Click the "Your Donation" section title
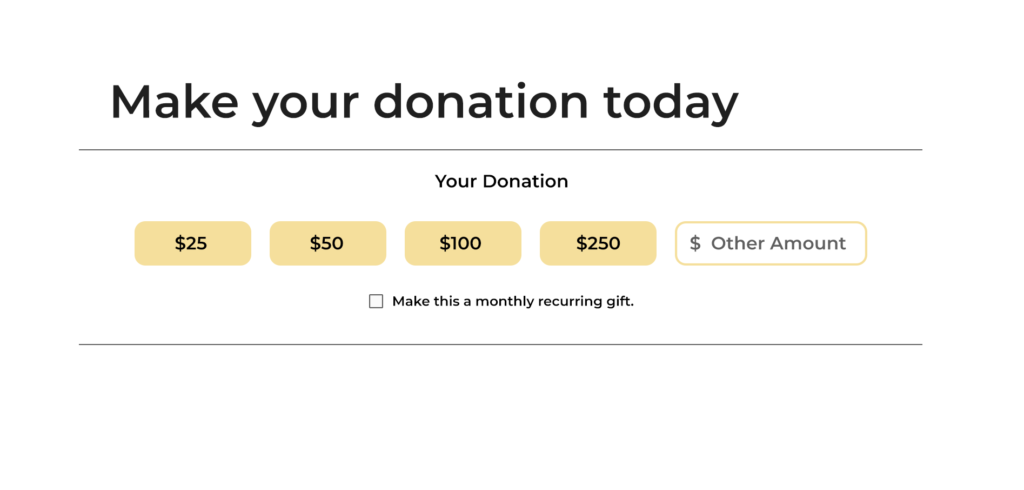The width and height of the screenshot is (1024, 490). tap(502, 181)
